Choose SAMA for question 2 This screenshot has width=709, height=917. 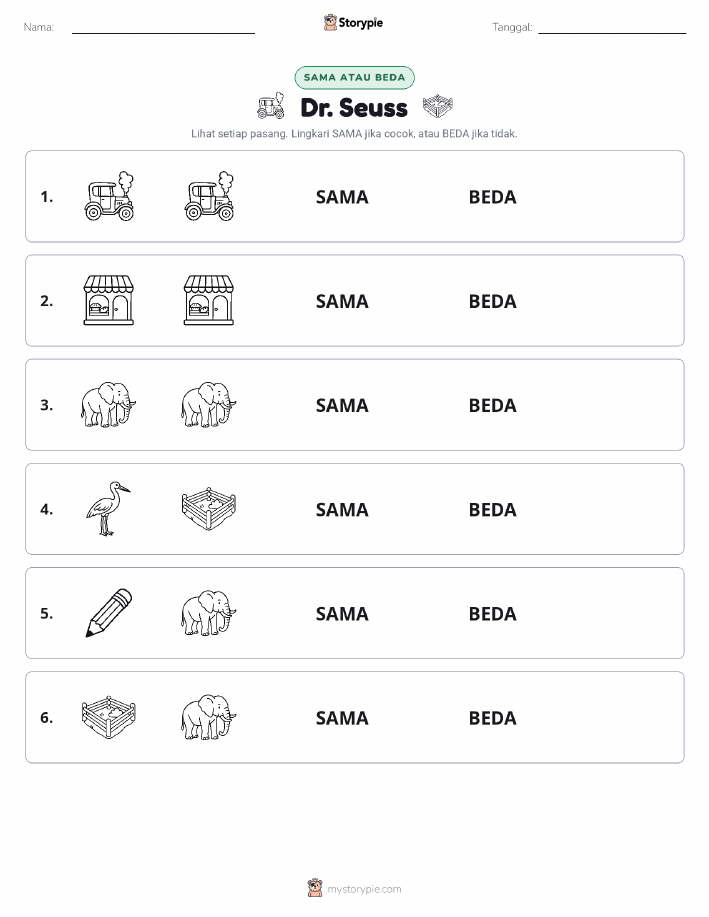342,301
